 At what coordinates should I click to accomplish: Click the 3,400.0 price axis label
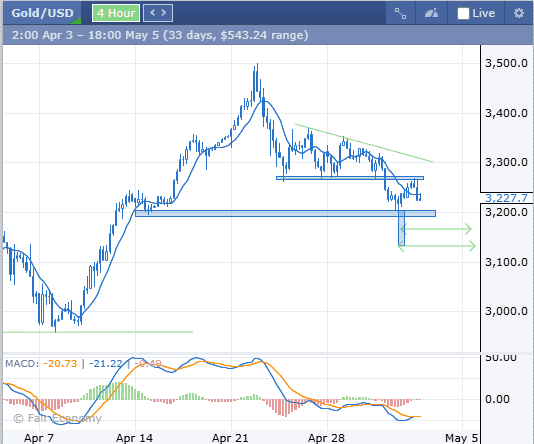506,113
